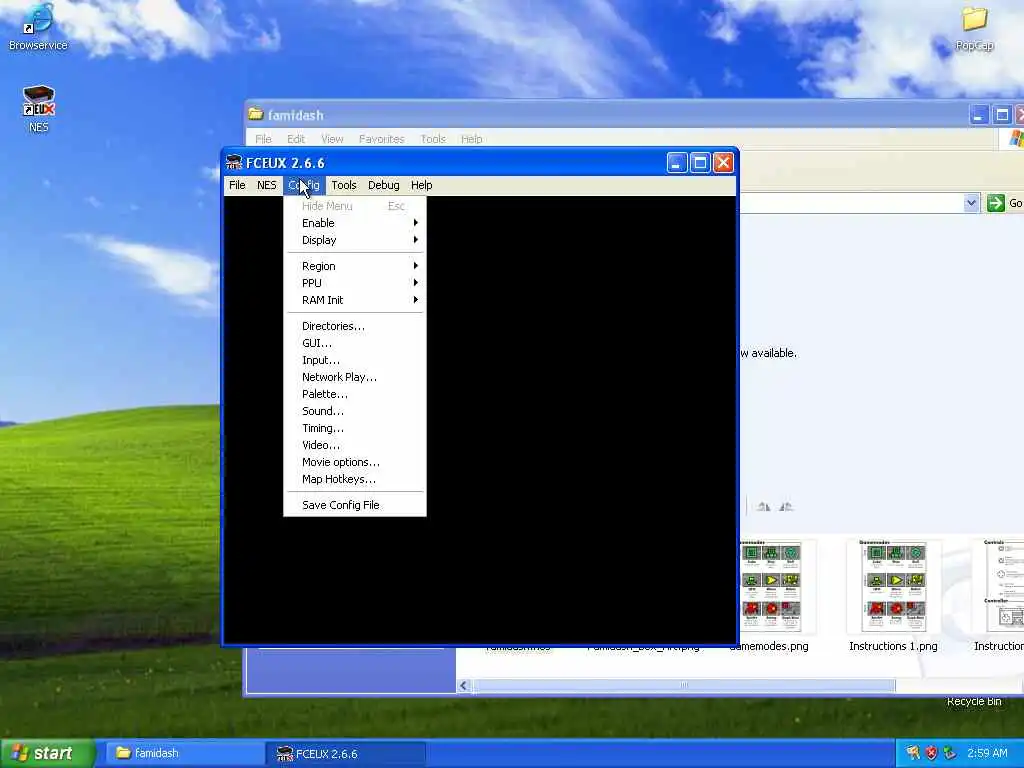Open the File menu in FCEUX
This screenshot has width=1024, height=768.
point(237,185)
